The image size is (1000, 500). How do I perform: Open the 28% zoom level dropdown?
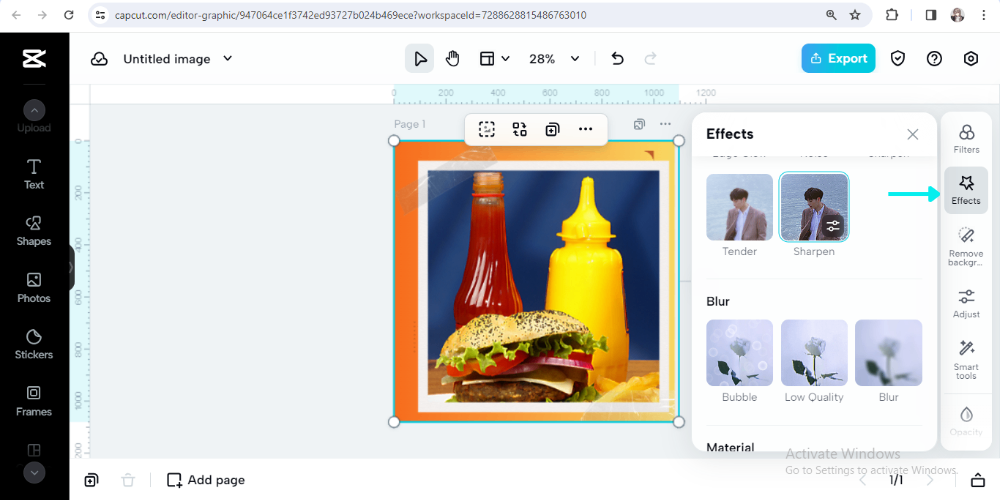coord(554,59)
